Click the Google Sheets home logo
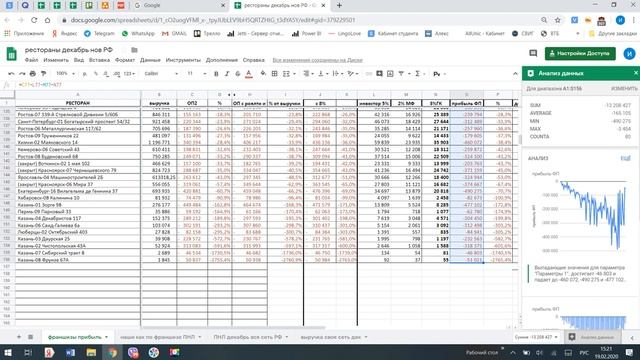The height and width of the screenshot is (360, 640). click(11, 53)
